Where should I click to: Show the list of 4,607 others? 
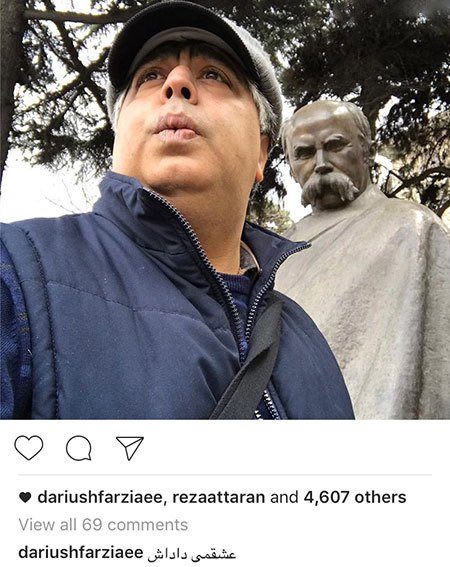coord(355,497)
